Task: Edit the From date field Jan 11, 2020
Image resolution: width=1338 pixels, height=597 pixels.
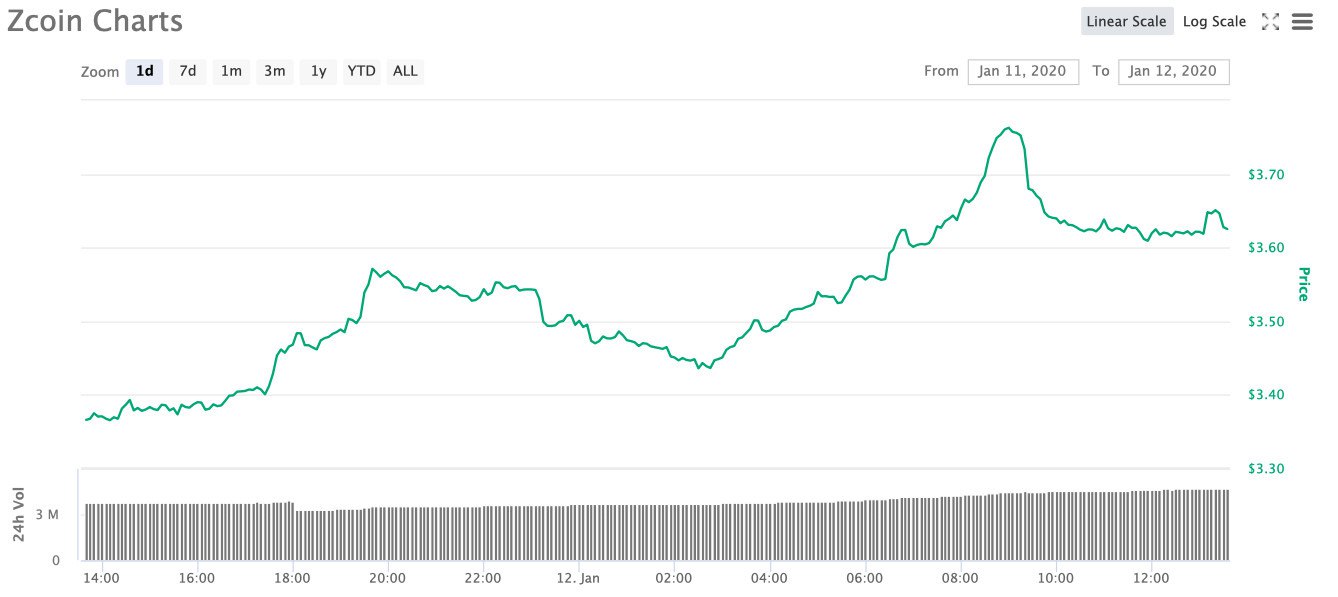Action: pos(1023,71)
